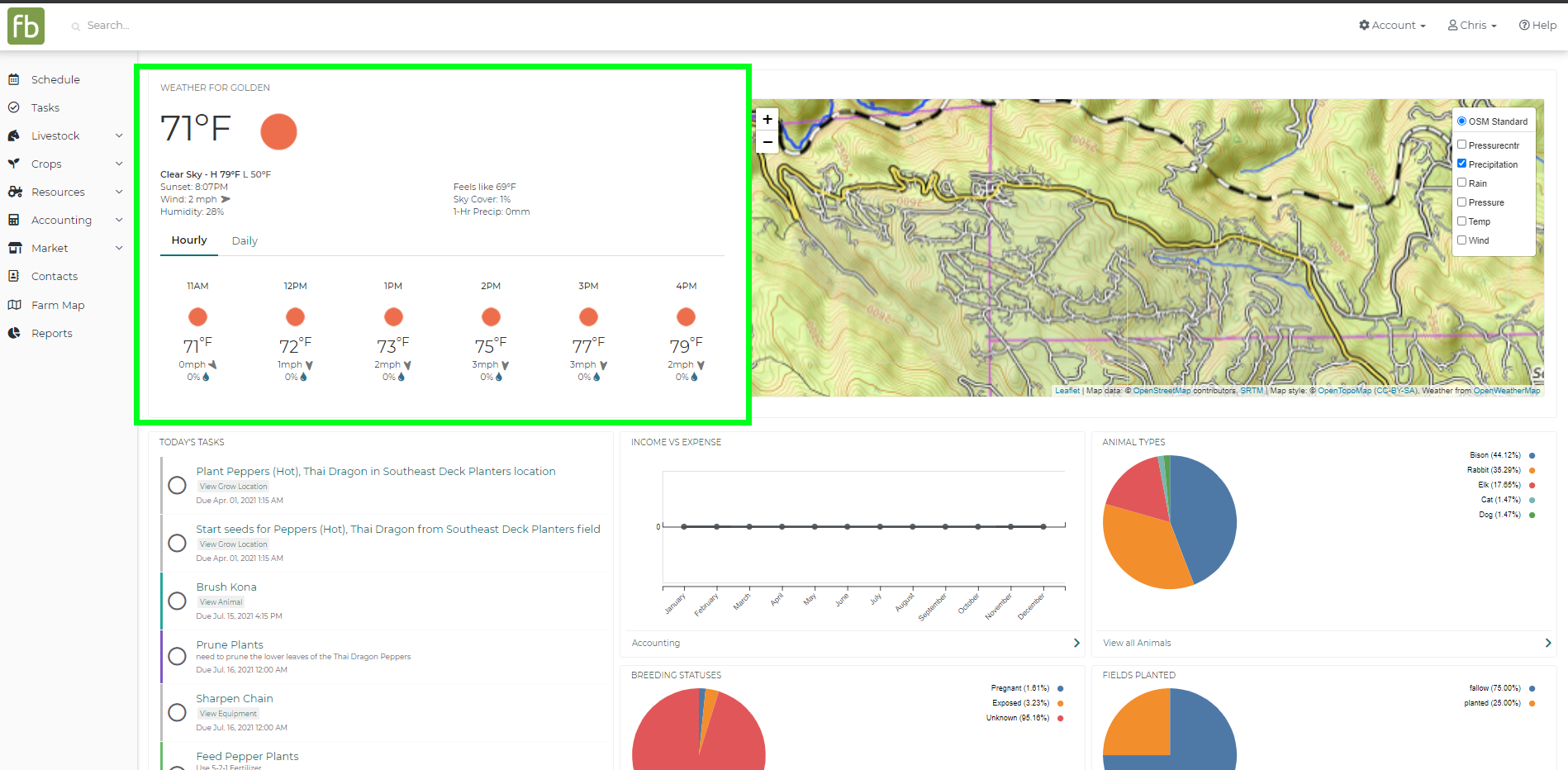Expand the Resources submenu chevron
Screen dimensions: 1568x770
(x=119, y=192)
